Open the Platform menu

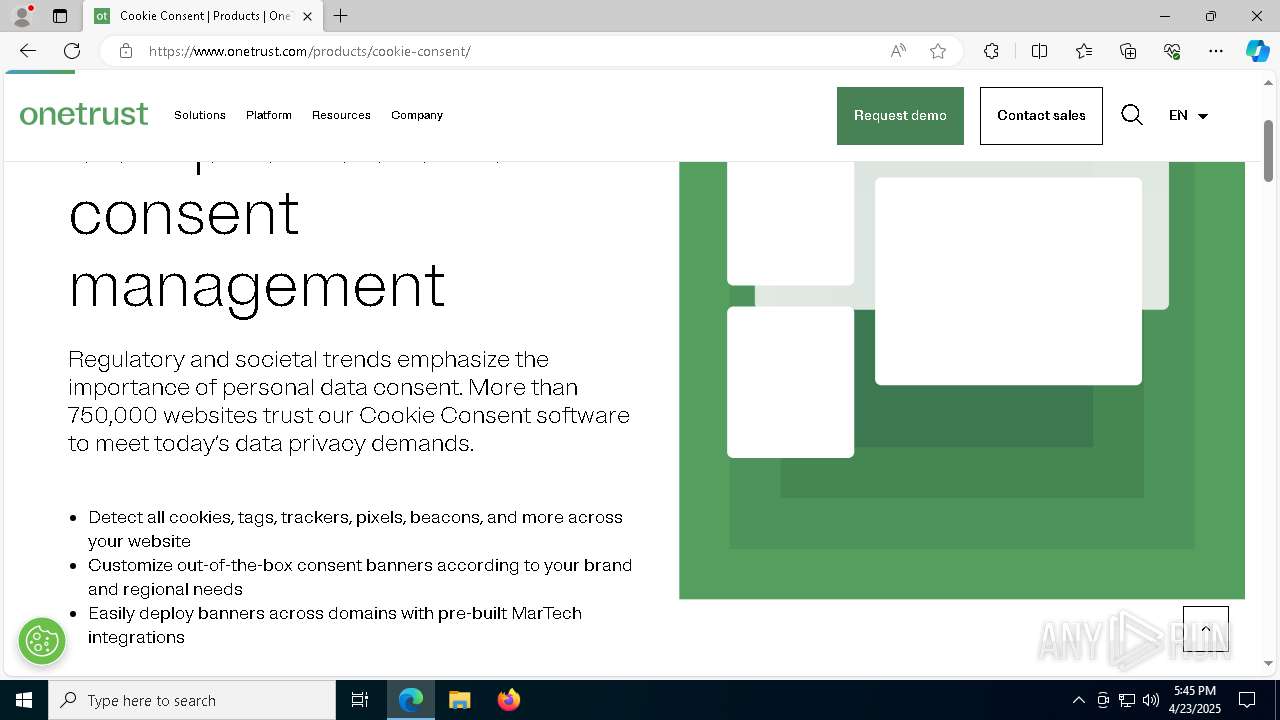coord(269,115)
